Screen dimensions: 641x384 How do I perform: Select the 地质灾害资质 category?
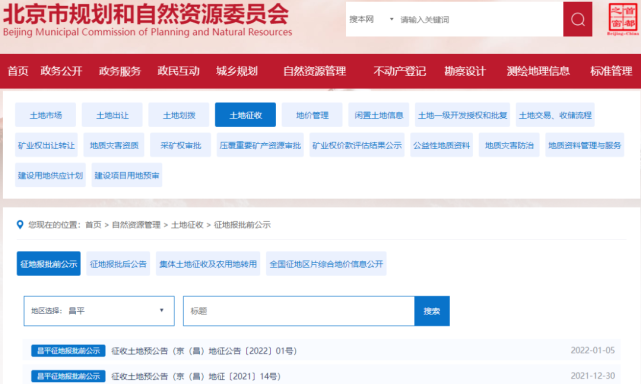click(114, 145)
